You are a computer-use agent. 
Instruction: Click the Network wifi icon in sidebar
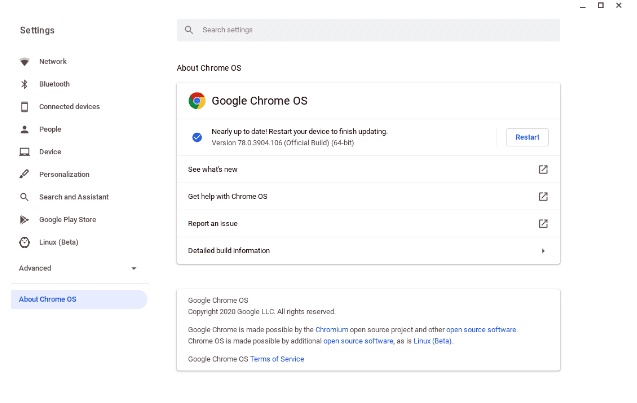tap(24, 62)
